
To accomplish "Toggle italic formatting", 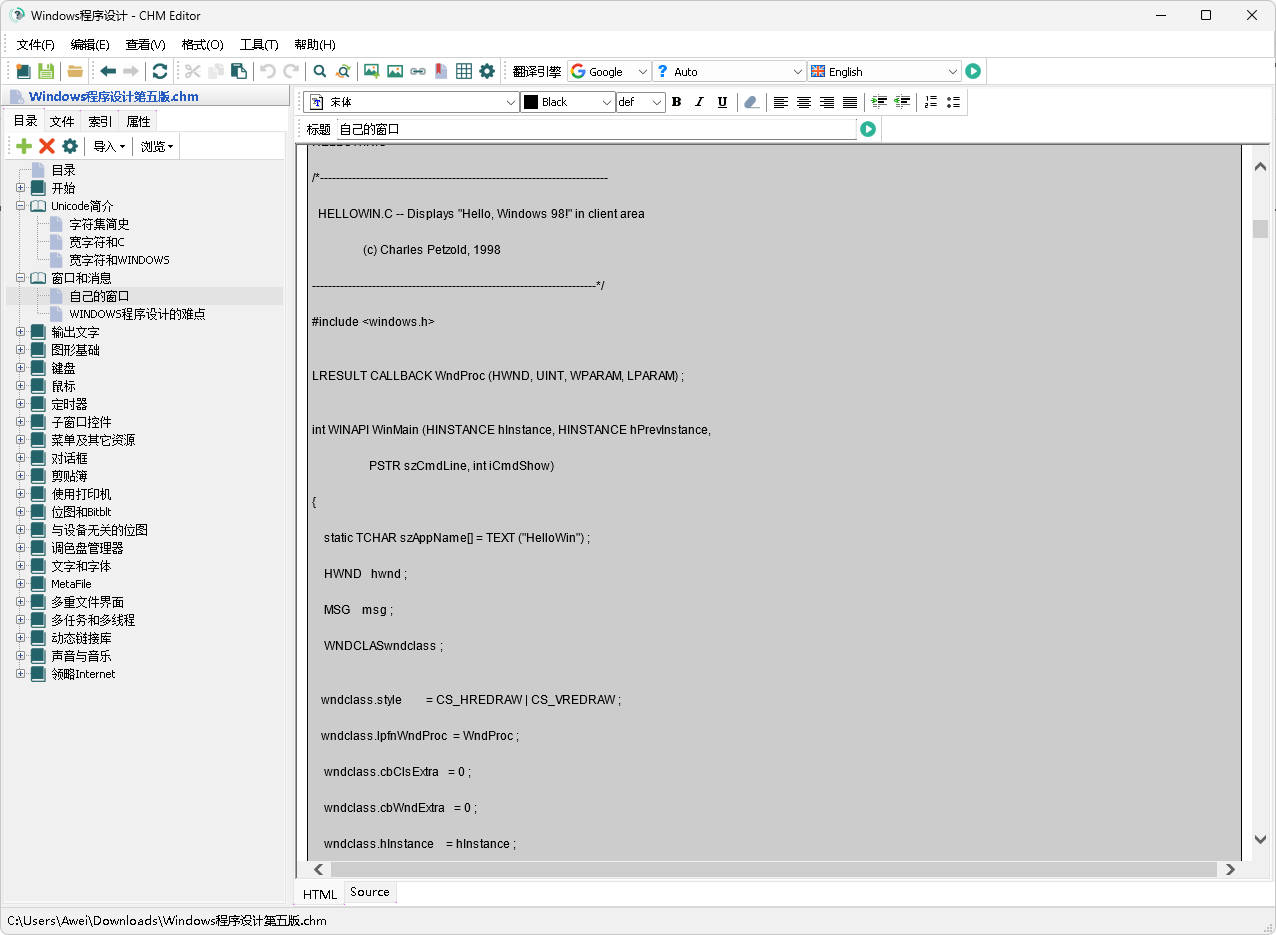I will coord(700,102).
